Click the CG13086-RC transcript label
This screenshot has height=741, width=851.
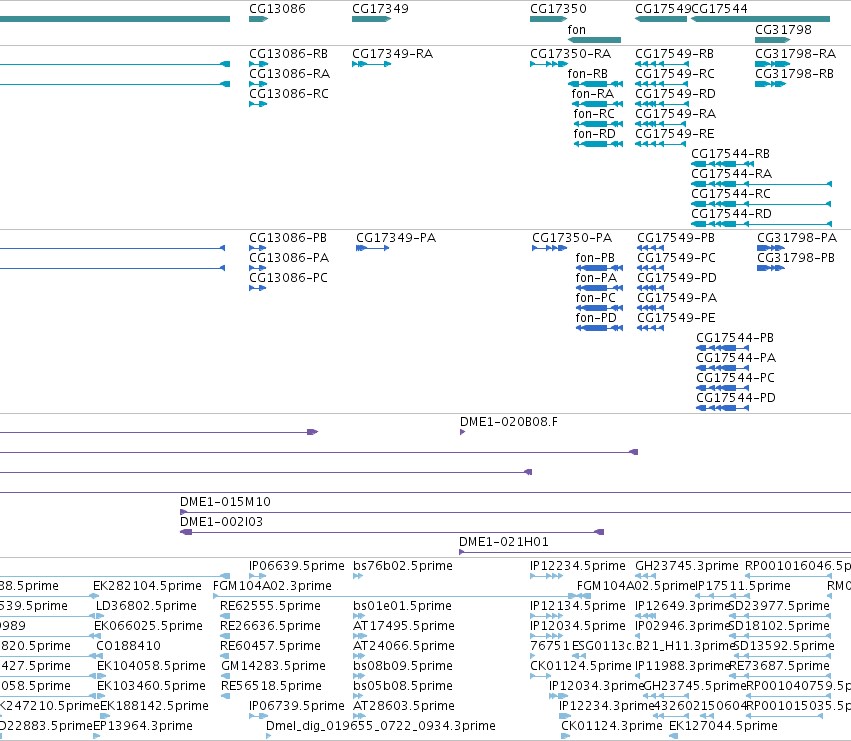[289, 94]
